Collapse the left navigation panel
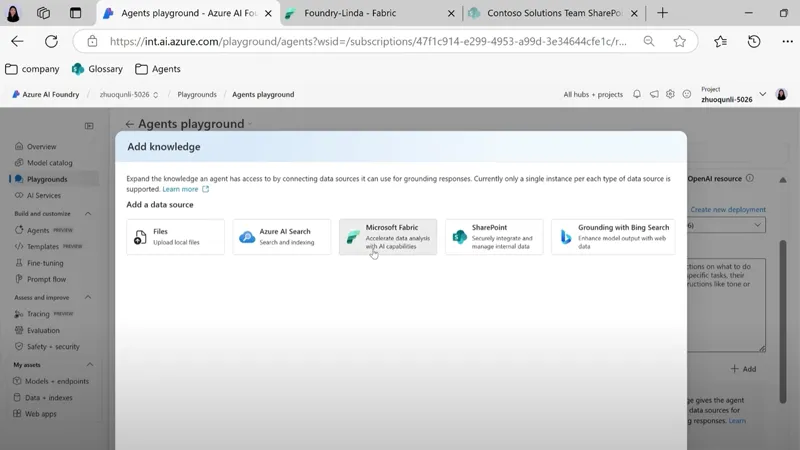Screen dimensions: 800x450 [89, 126]
